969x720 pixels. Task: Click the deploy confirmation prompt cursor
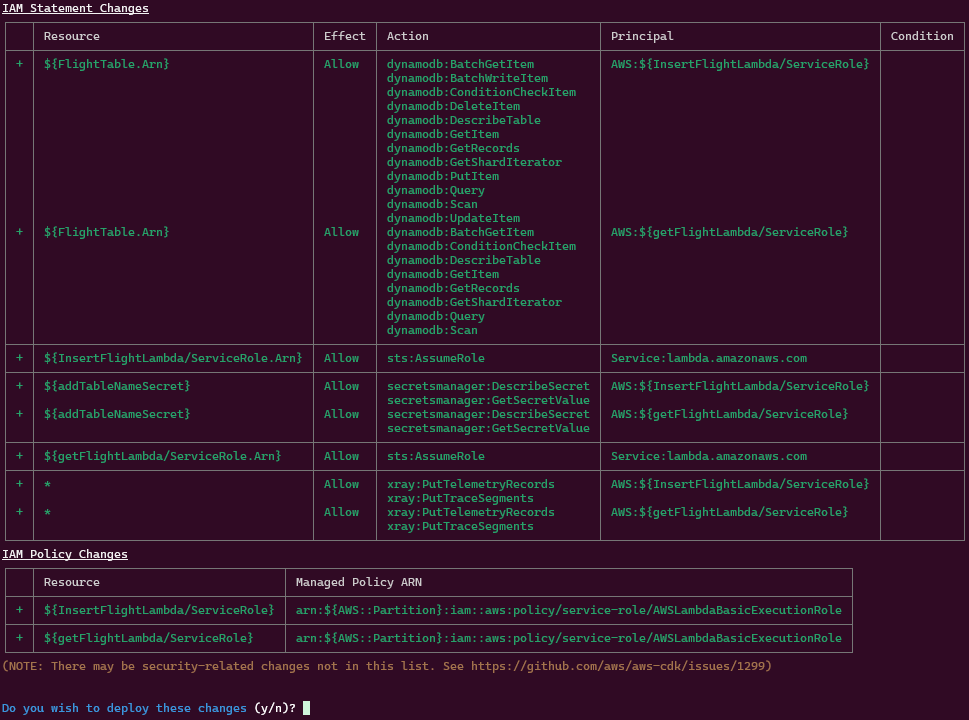(x=307, y=708)
